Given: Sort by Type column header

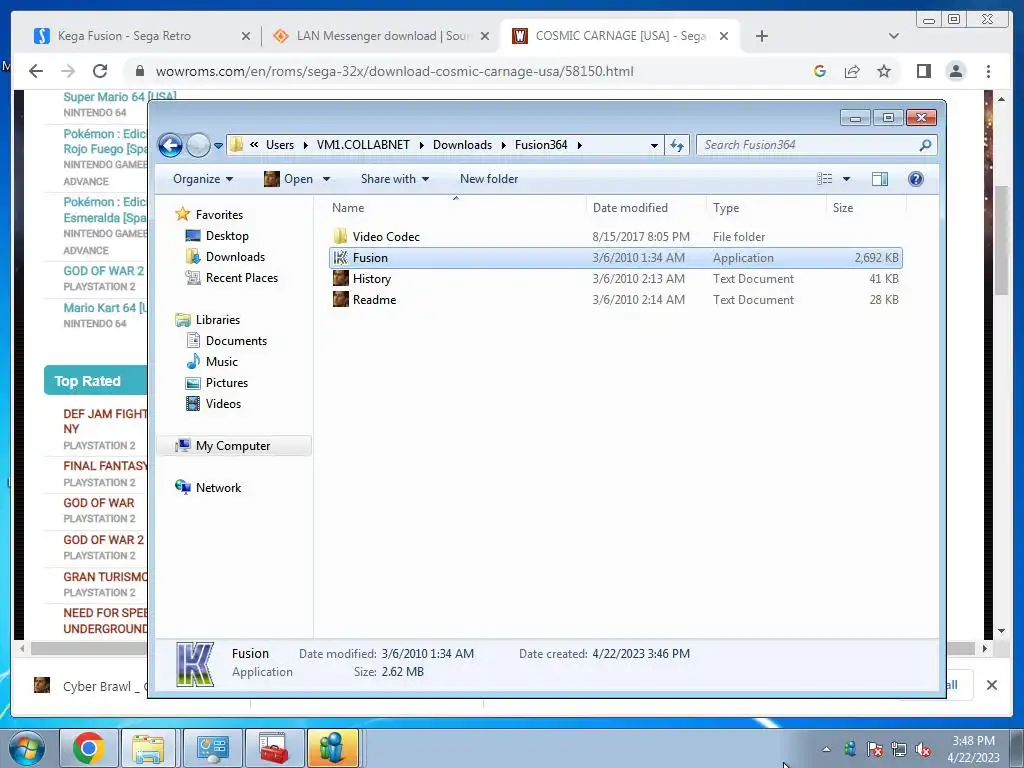Looking at the screenshot, I should tap(726, 208).
